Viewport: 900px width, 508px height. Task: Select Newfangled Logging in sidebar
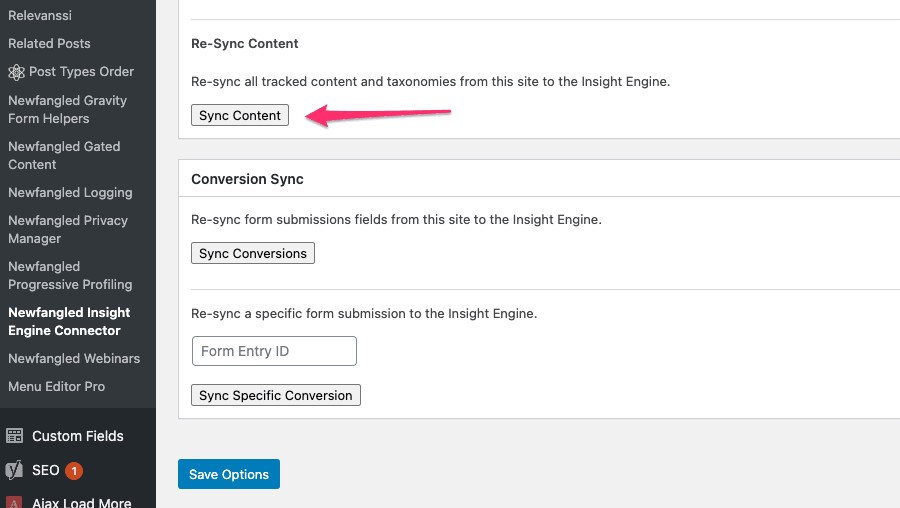pyautogui.click(x=70, y=192)
